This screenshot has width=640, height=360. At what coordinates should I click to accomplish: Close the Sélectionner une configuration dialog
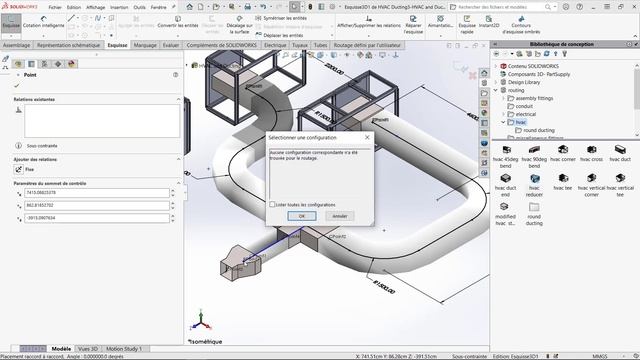tap(367, 138)
